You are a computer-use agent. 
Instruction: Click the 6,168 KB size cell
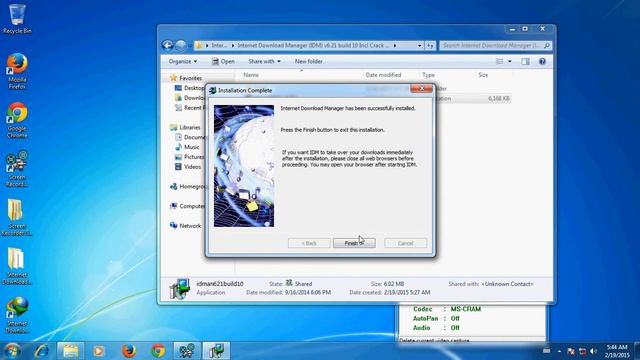(498, 98)
